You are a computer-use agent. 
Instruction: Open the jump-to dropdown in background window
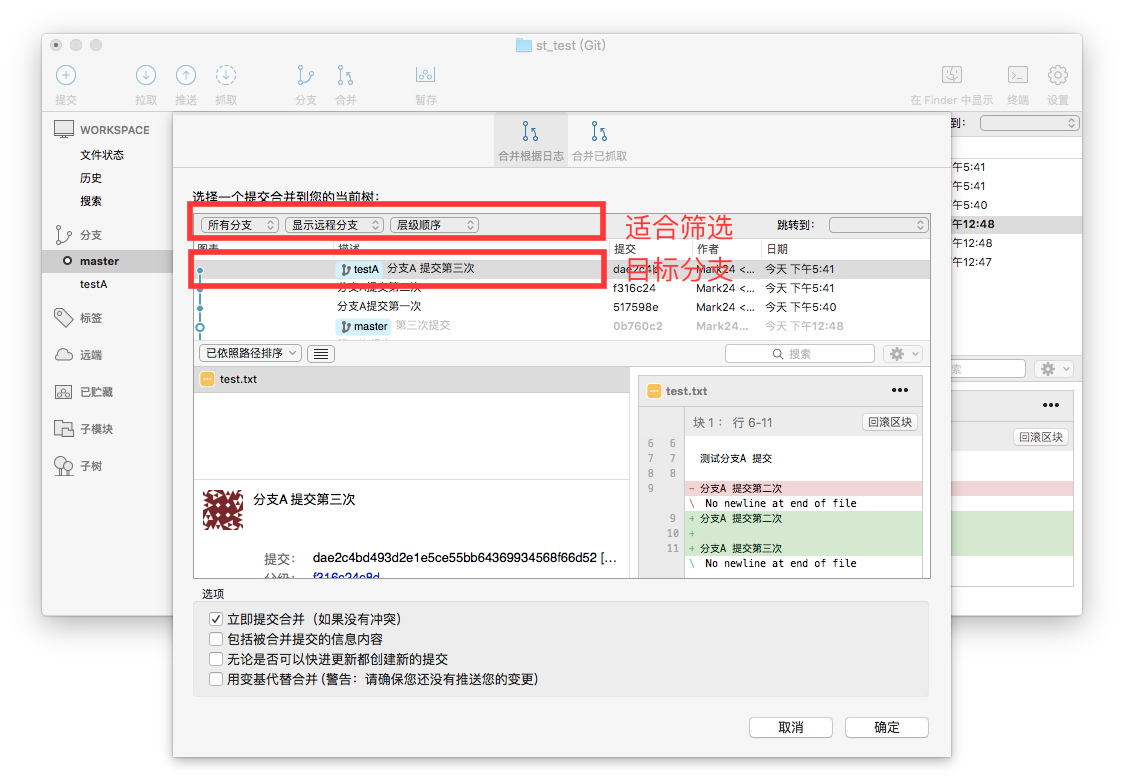click(1029, 123)
